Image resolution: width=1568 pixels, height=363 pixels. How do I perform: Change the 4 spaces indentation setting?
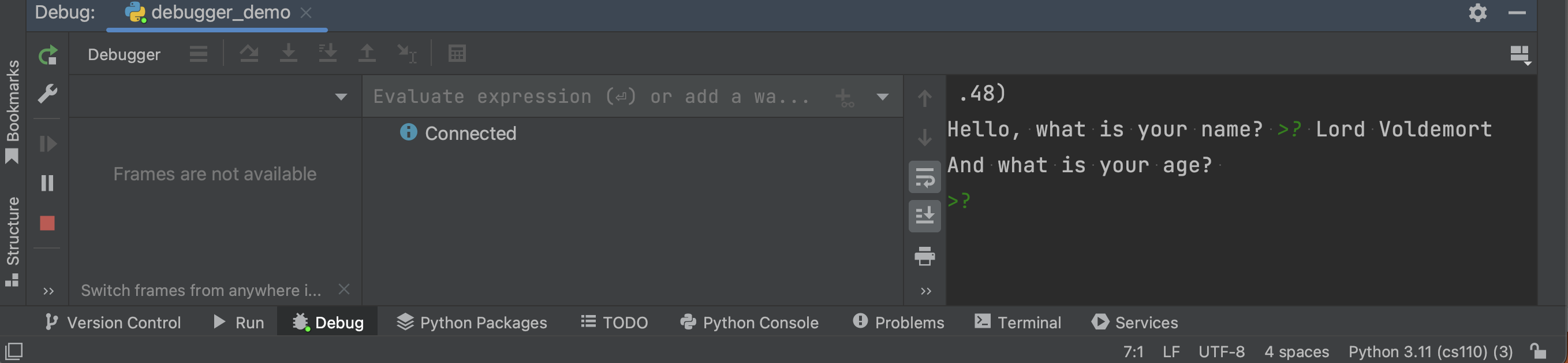[x=1297, y=351]
